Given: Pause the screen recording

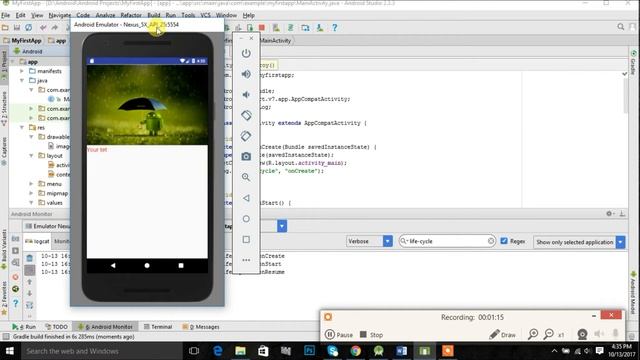Looking at the screenshot, I should [x=339, y=335].
